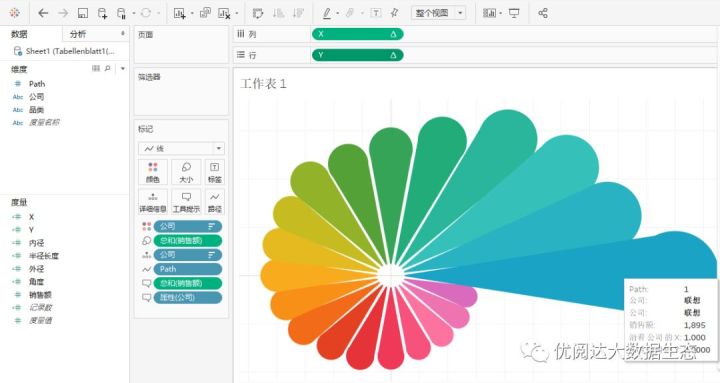This screenshot has width=720, height=383.
Task: Open the mark type dropdown 线
Action: pos(181,148)
